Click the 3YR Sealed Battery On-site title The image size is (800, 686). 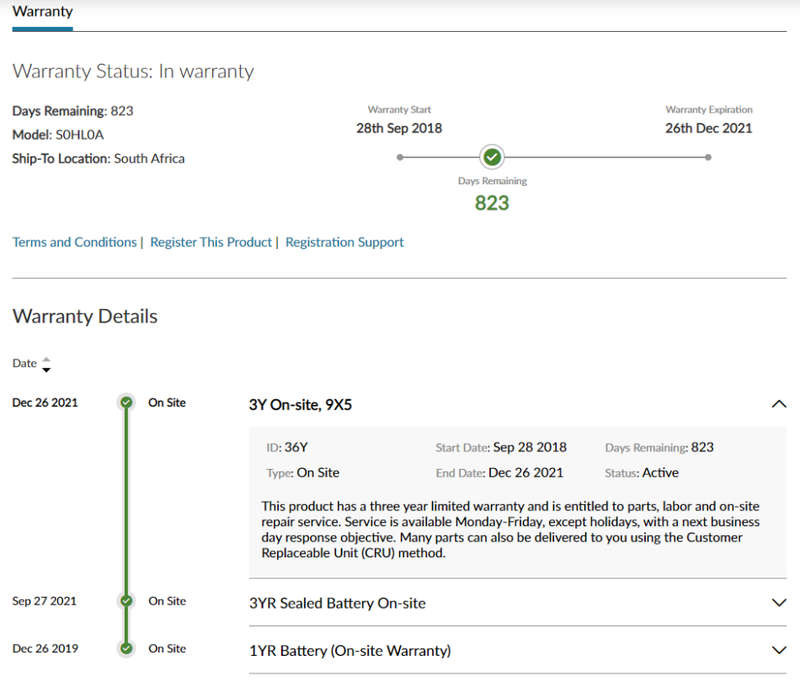pos(337,603)
